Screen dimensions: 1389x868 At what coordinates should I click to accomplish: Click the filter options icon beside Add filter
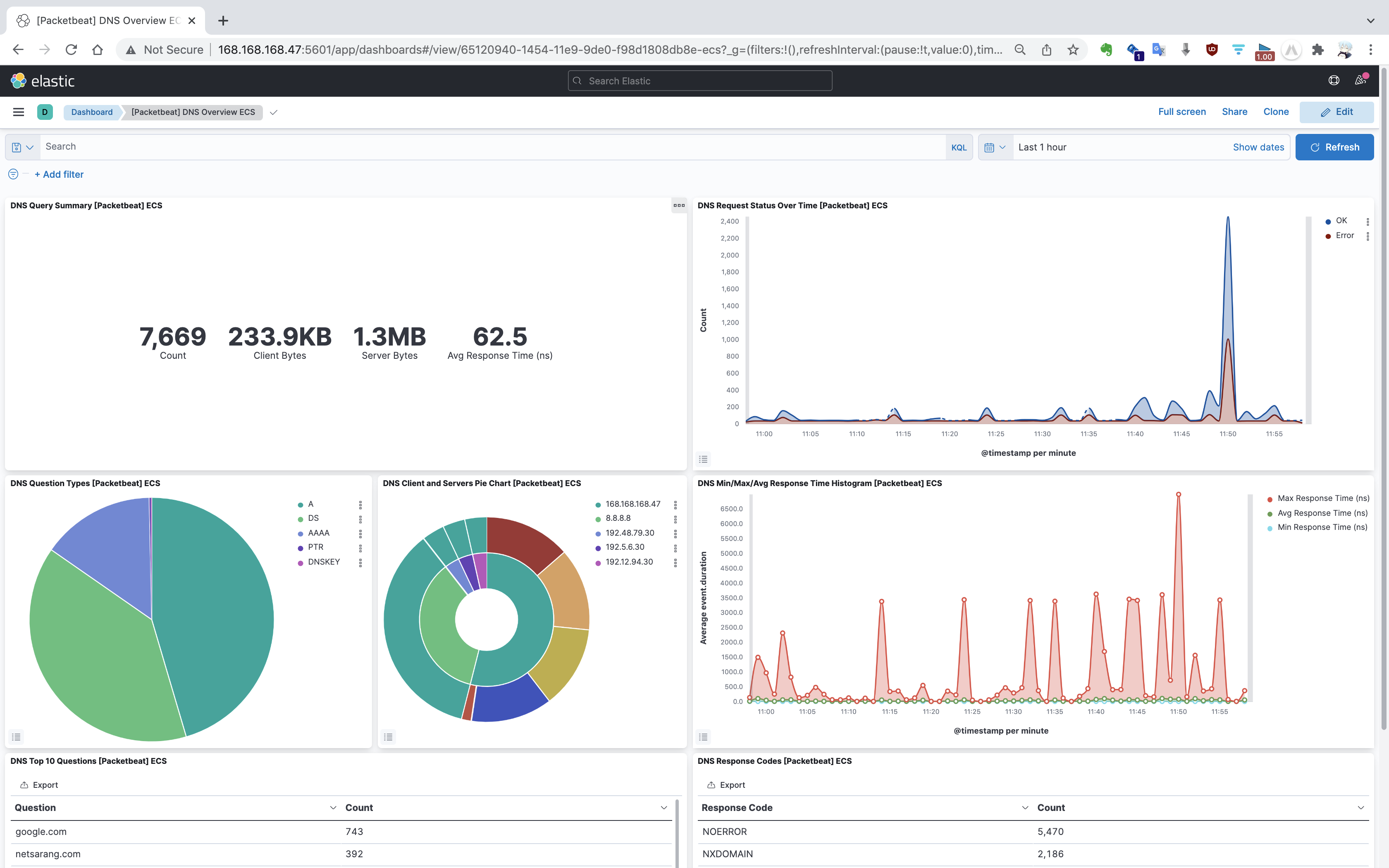pyautogui.click(x=13, y=174)
